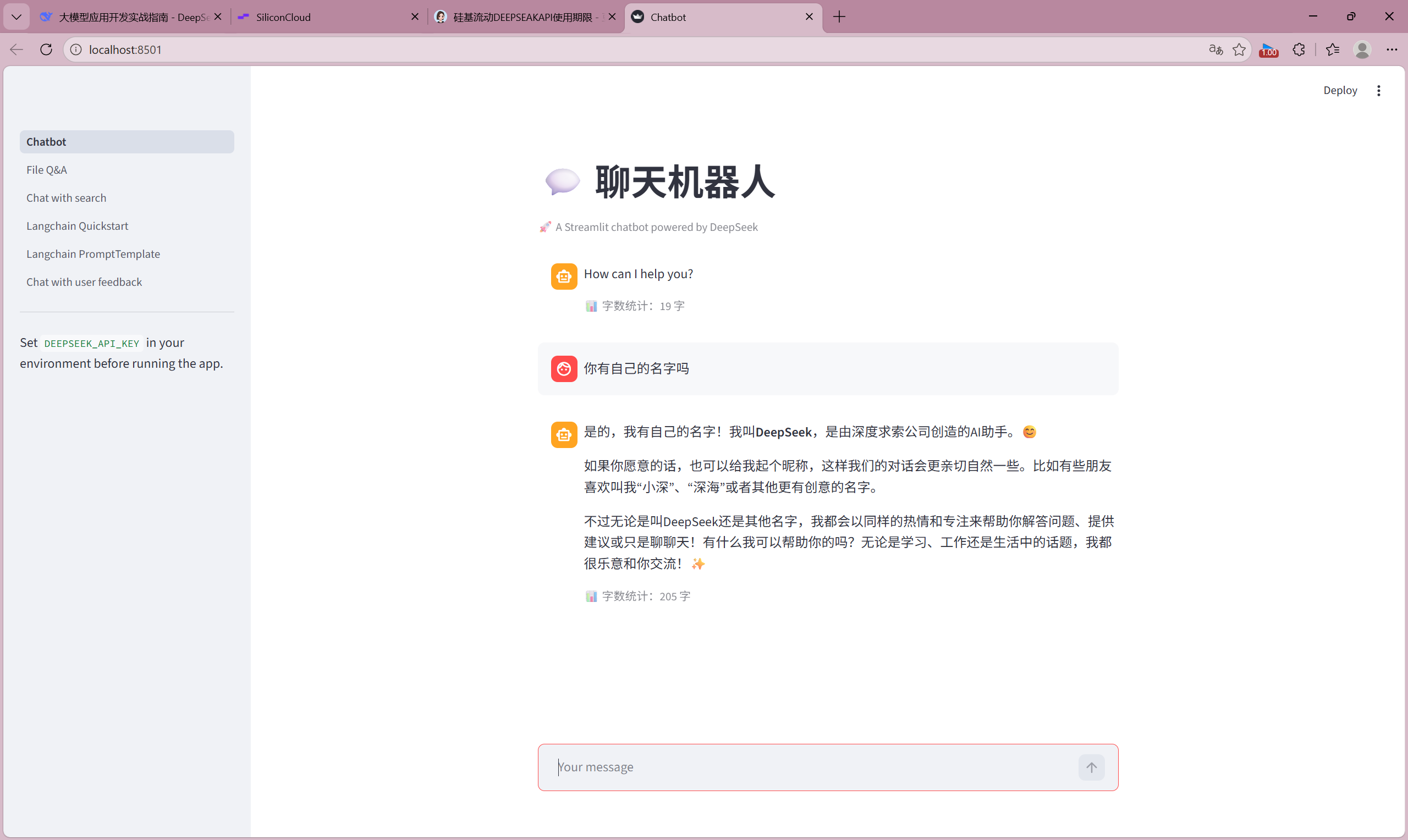This screenshot has height=840, width=1408.
Task: Open the red 1.00 extension icon
Action: pyautogui.click(x=1269, y=50)
